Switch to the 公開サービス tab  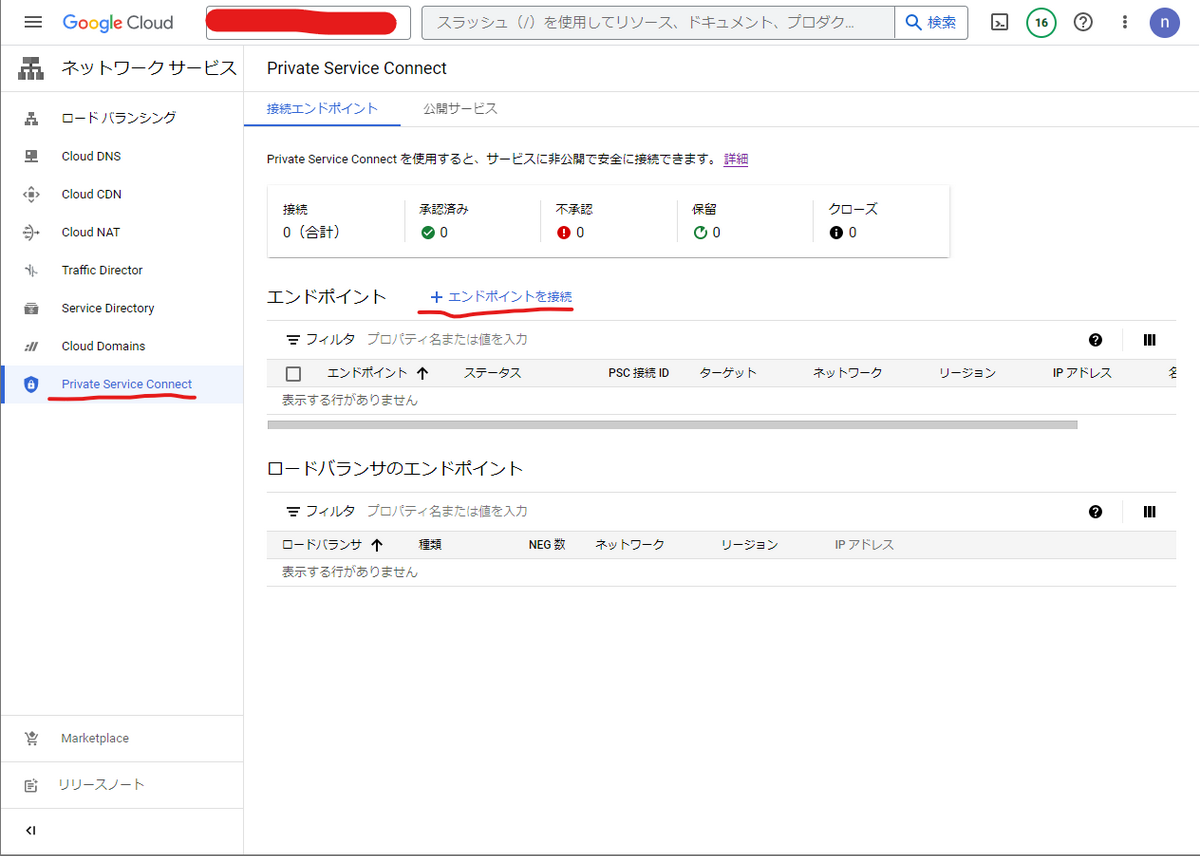click(x=460, y=109)
